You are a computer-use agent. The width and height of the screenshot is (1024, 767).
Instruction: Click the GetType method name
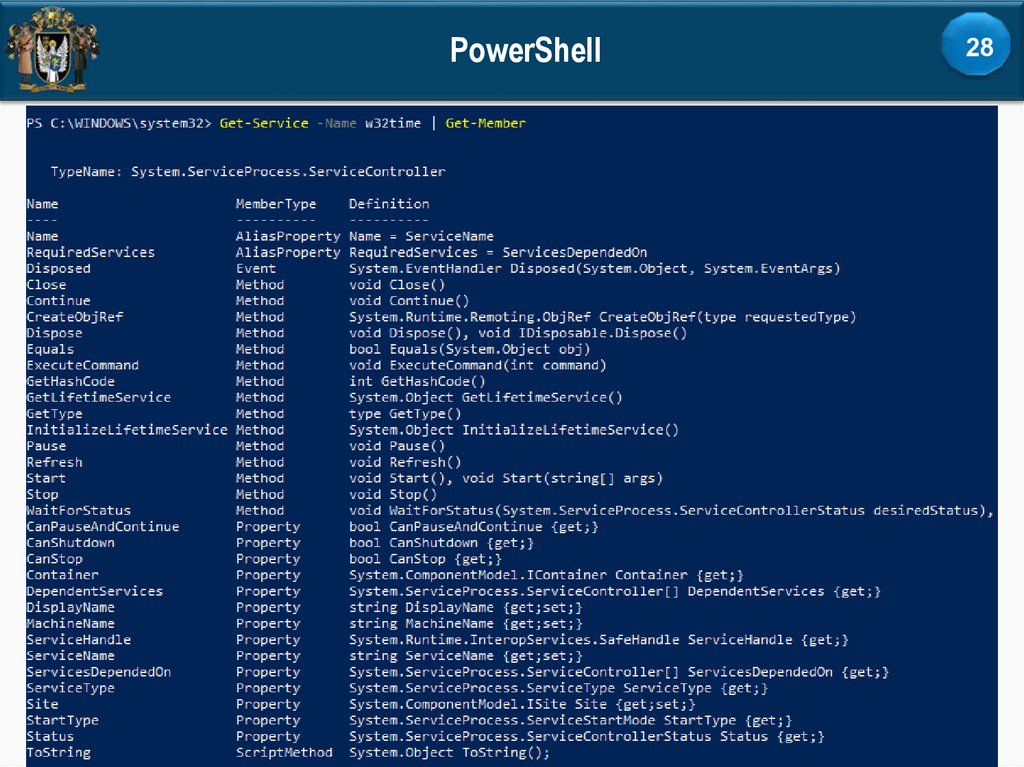pos(54,414)
